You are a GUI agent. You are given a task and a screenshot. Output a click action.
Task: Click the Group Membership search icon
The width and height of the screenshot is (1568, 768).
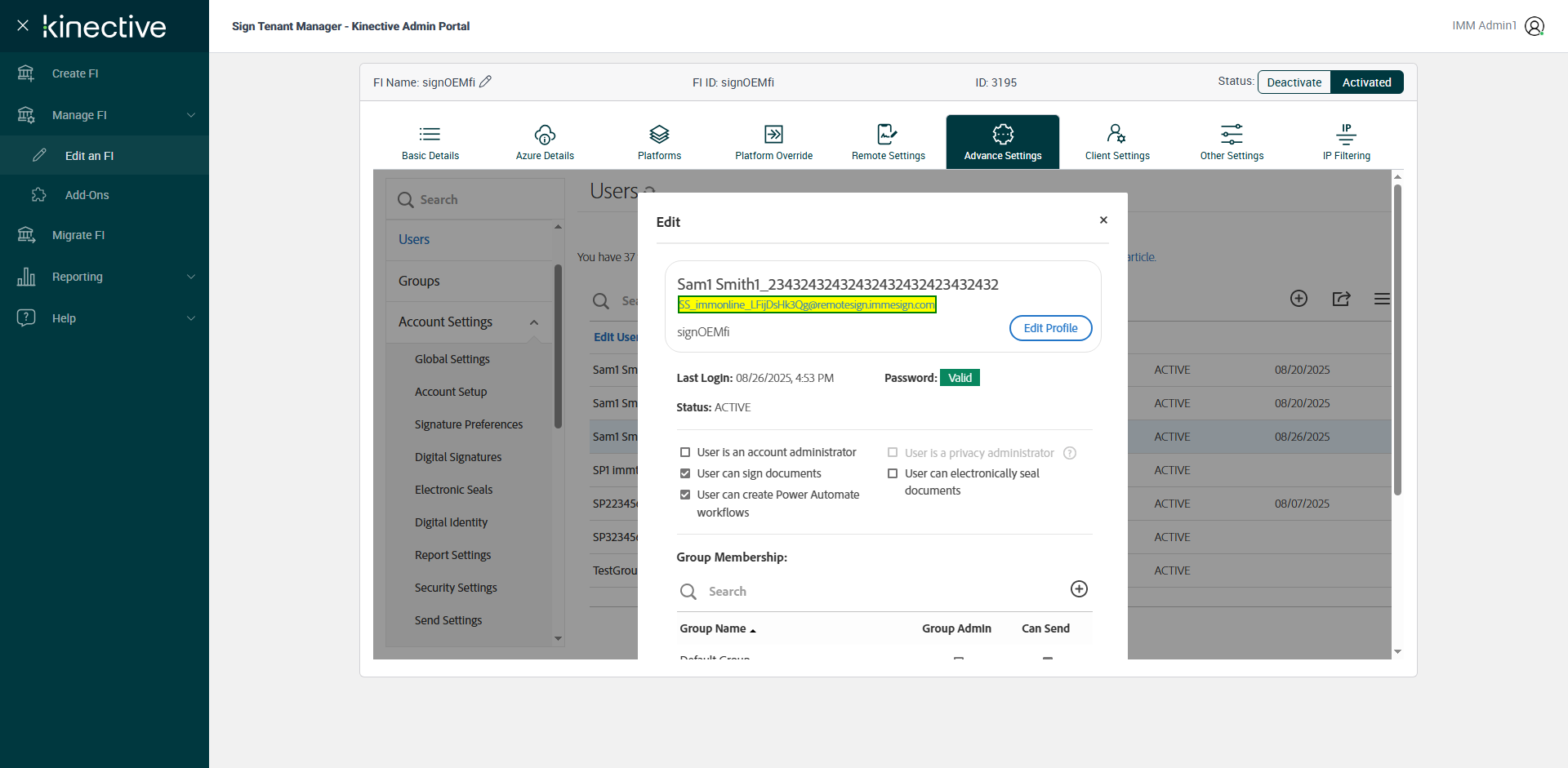point(688,592)
